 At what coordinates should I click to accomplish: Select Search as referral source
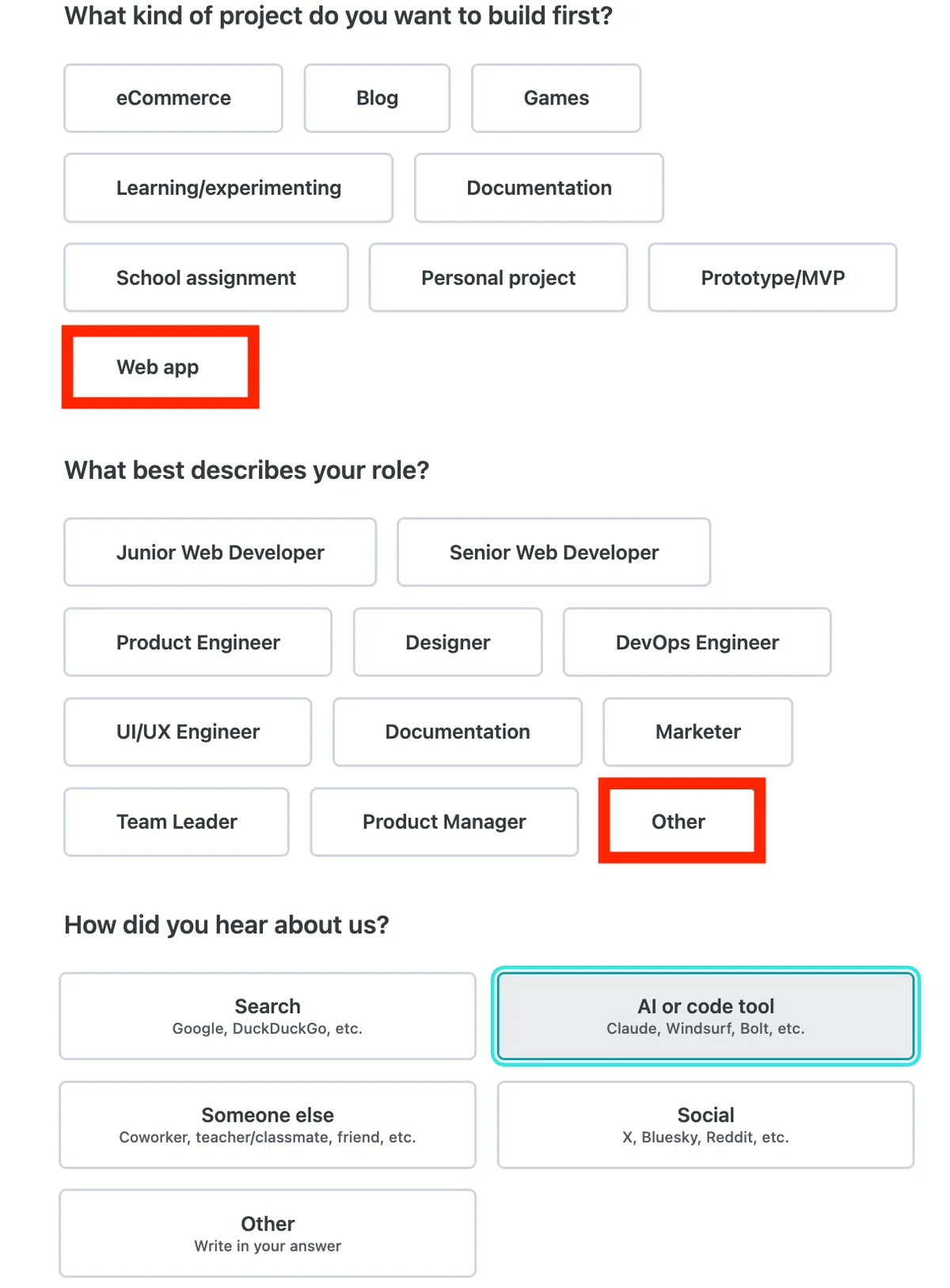[x=268, y=1016]
